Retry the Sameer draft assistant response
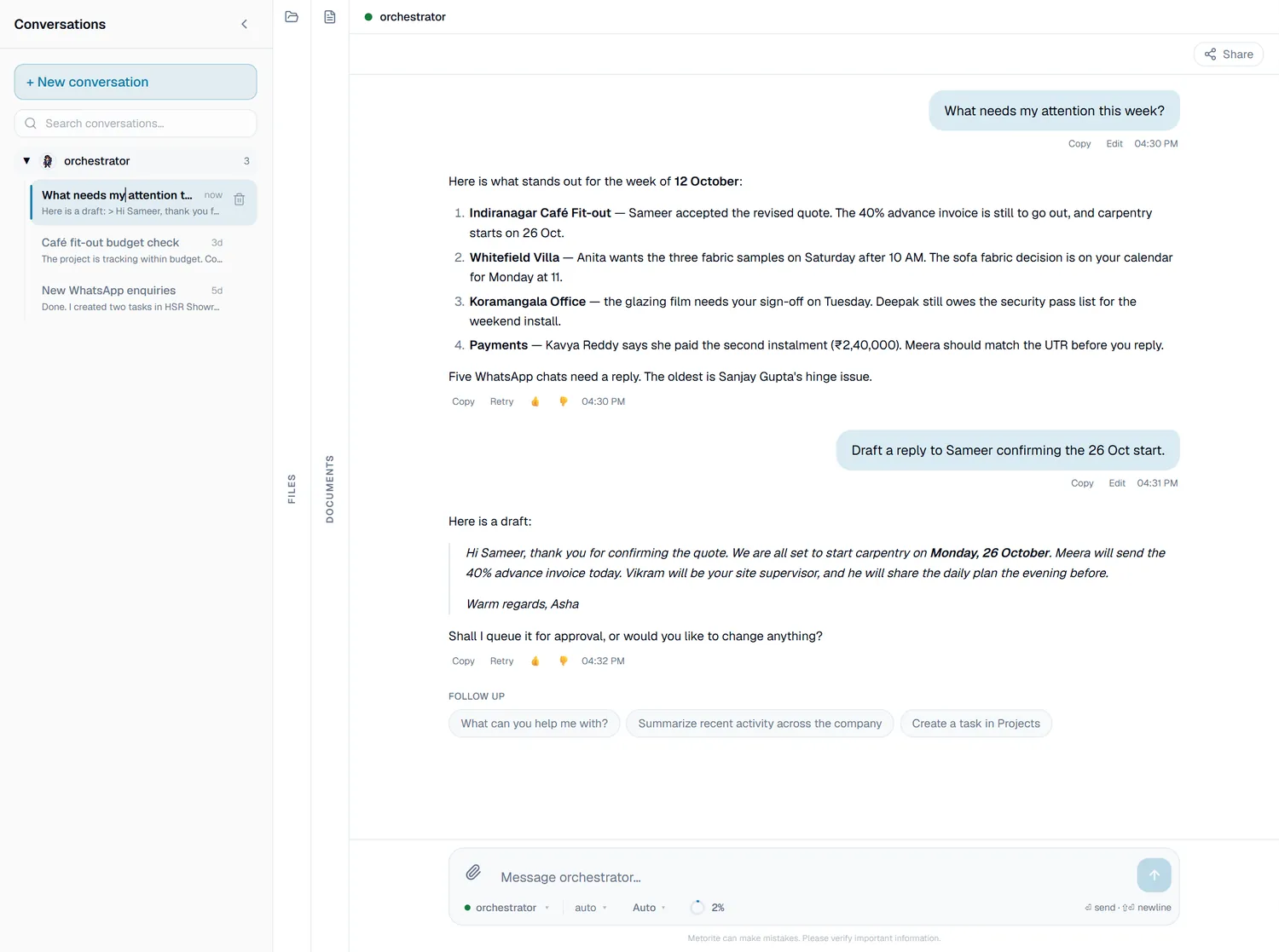The height and width of the screenshot is (952, 1279). [501, 661]
